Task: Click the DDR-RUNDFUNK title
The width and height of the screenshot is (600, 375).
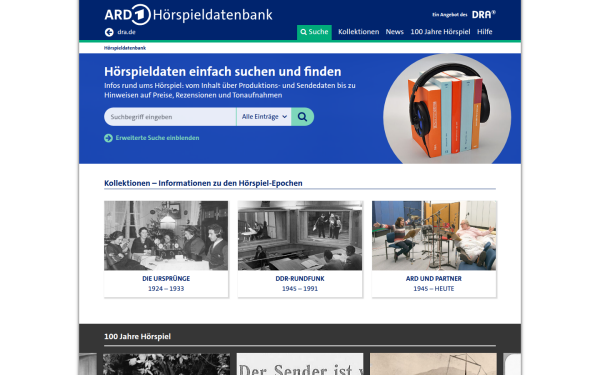Action: point(300,279)
